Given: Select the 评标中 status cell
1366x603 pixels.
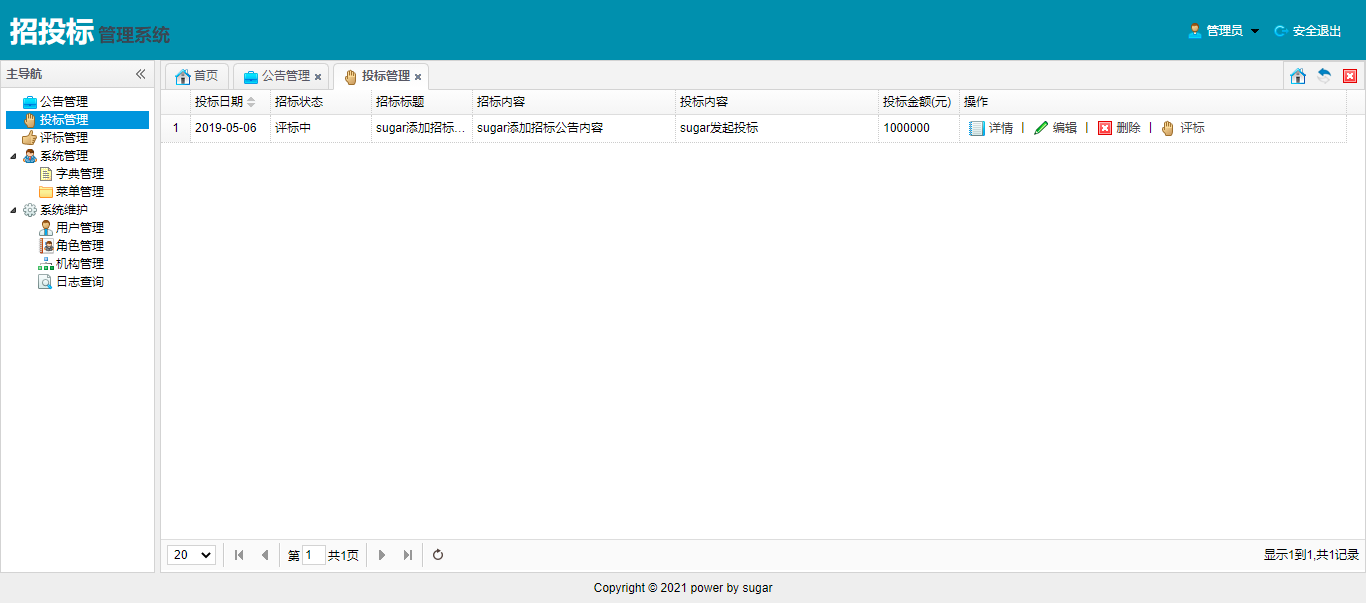Looking at the screenshot, I should click(321, 128).
